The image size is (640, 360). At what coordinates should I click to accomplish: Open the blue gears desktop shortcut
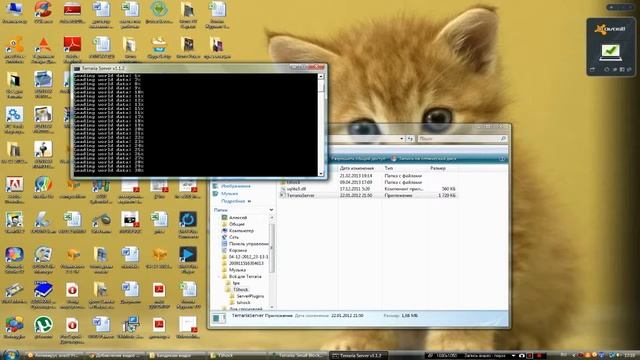pyautogui.click(x=14, y=118)
